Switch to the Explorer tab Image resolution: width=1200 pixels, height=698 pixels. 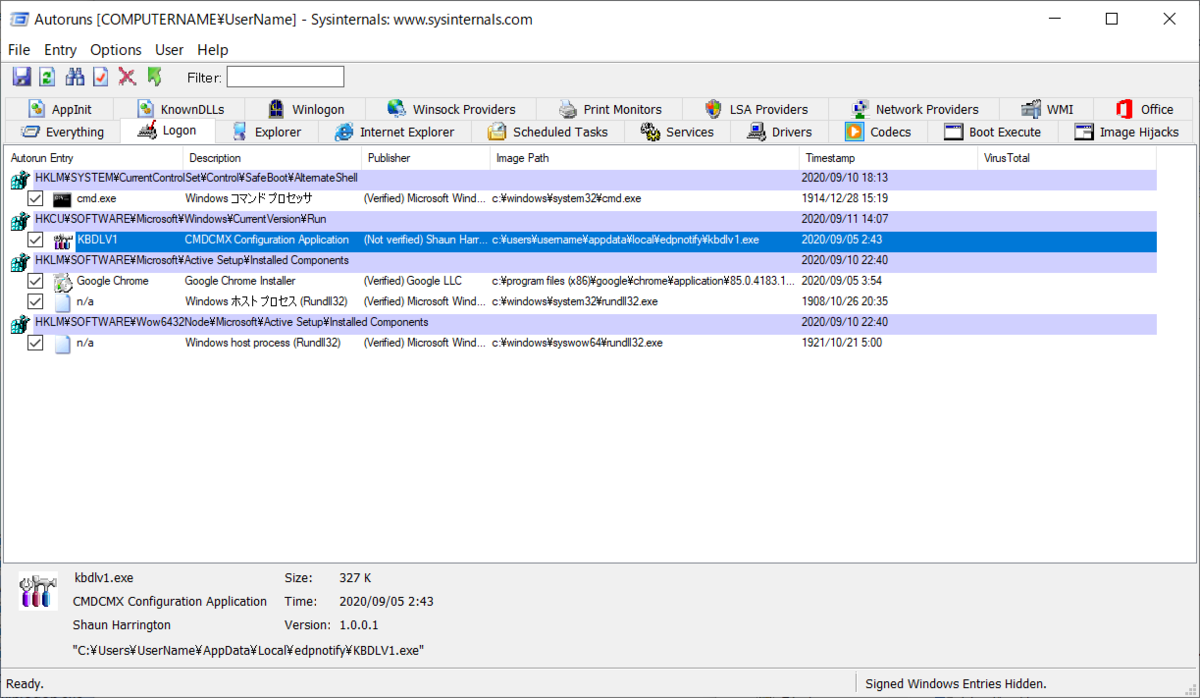point(269,132)
